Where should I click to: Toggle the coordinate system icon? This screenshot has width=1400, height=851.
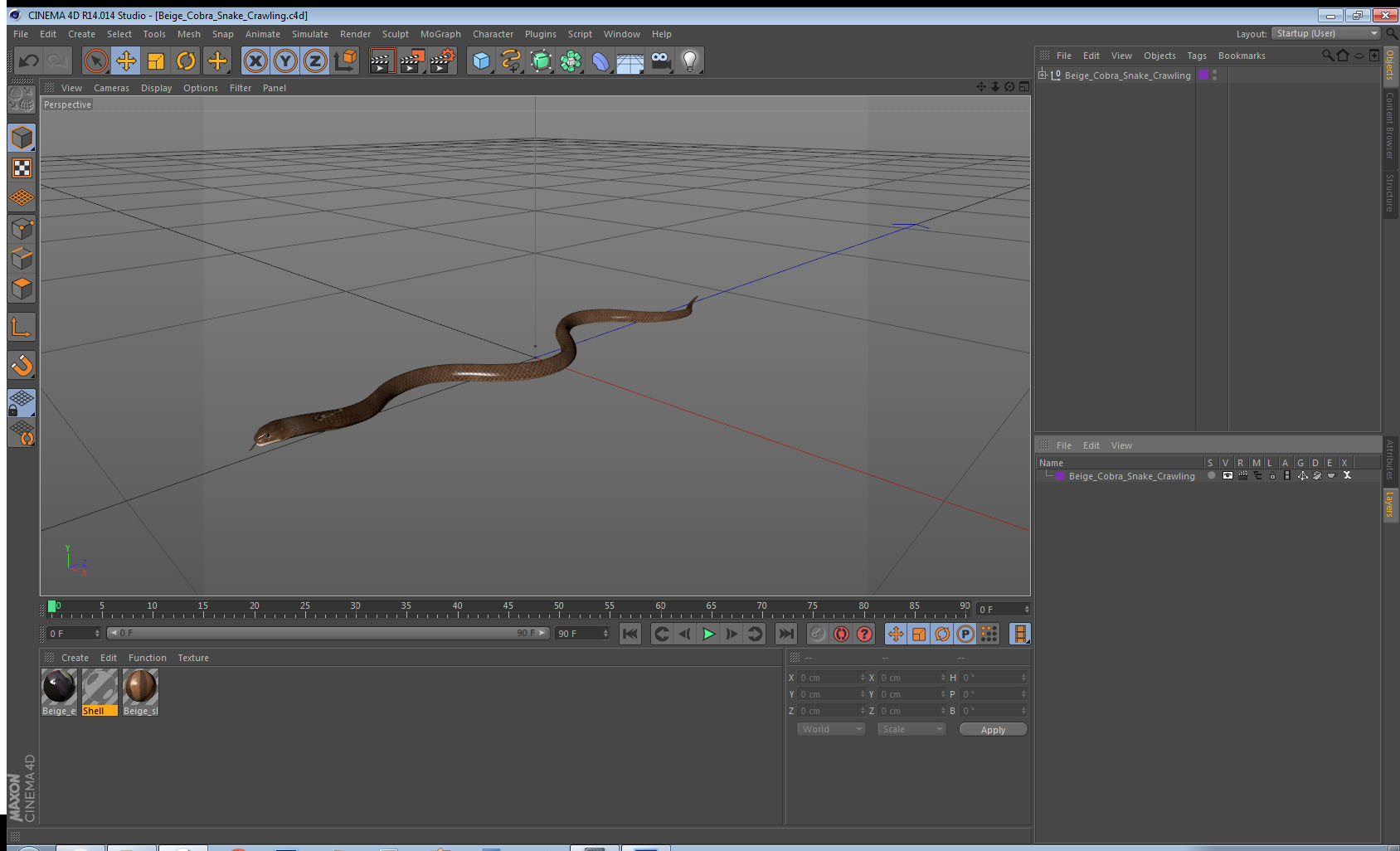pos(345,61)
